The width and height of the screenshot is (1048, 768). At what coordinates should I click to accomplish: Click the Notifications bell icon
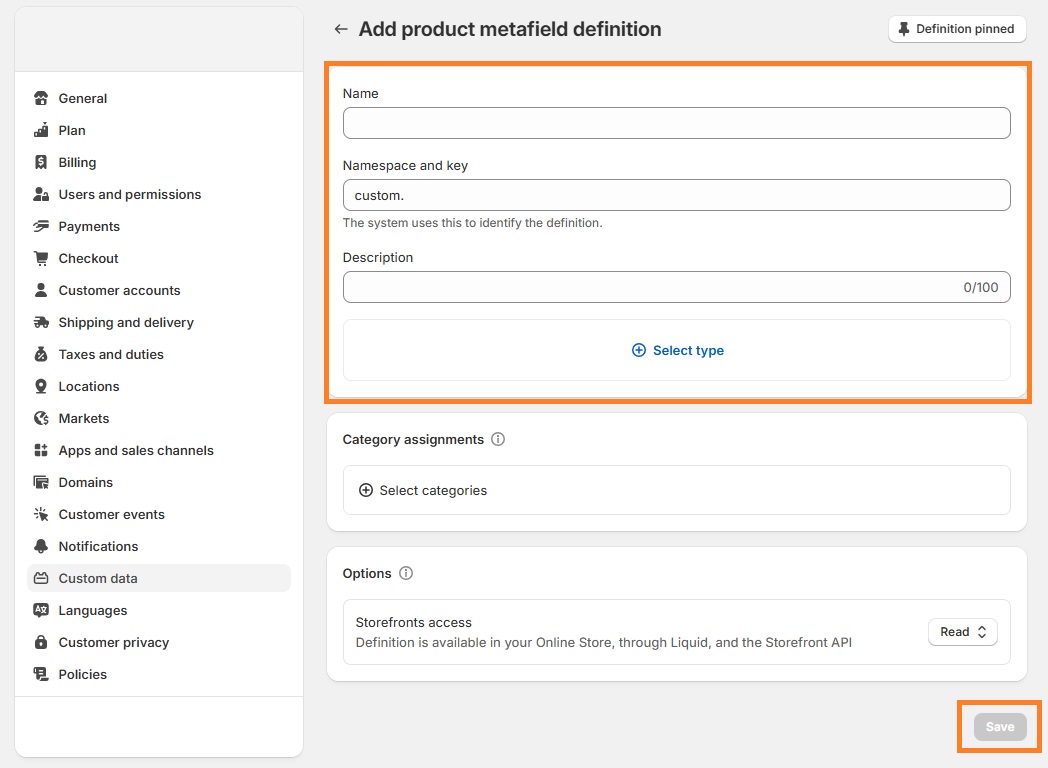pyautogui.click(x=40, y=546)
